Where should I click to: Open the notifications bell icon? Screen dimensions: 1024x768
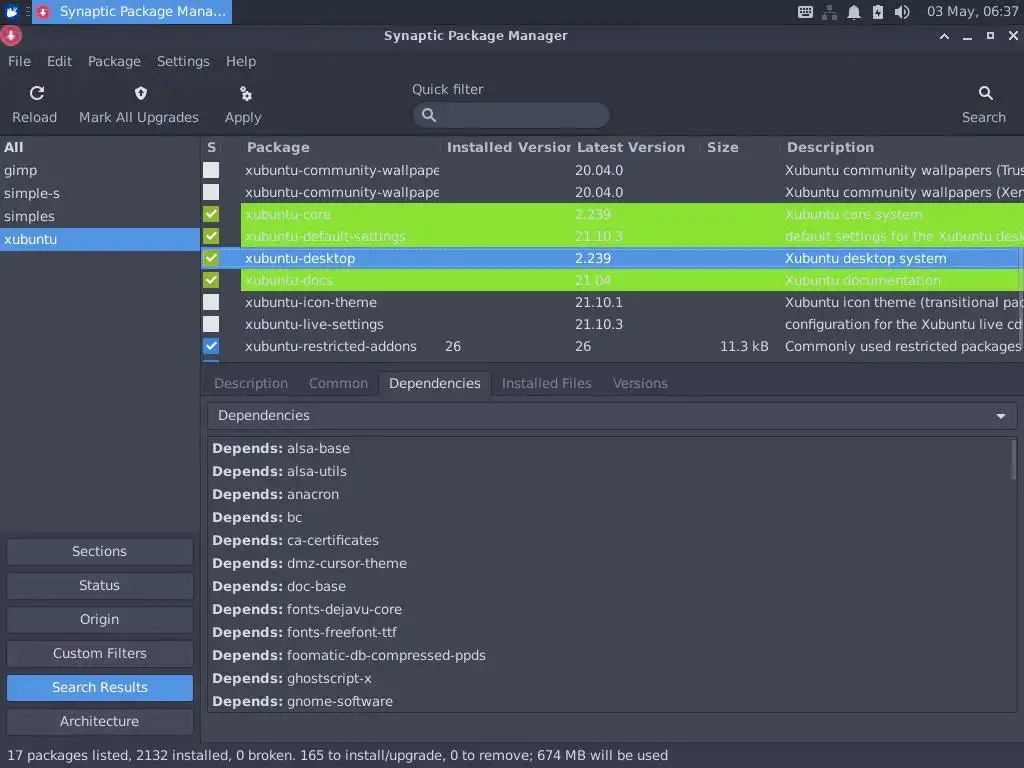854,12
